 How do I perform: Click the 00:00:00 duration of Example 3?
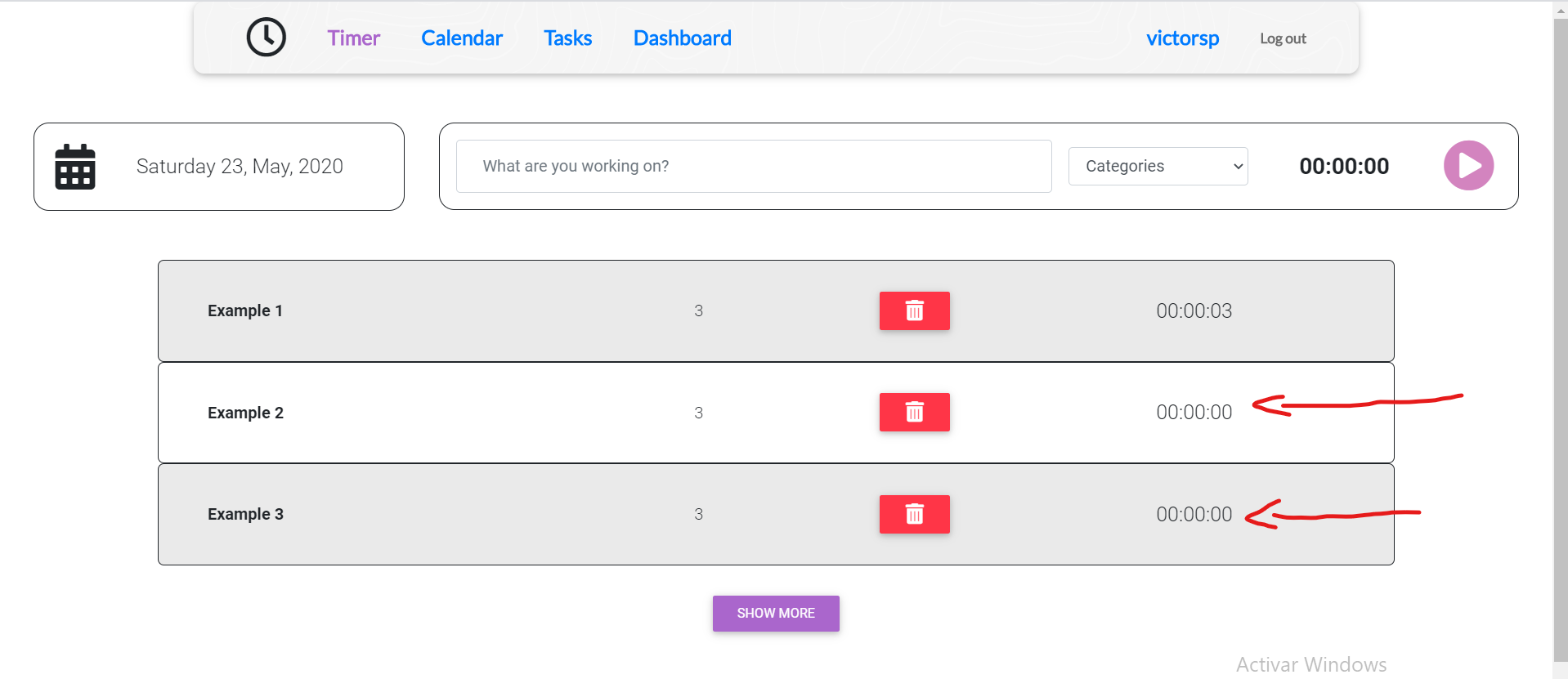click(x=1194, y=514)
